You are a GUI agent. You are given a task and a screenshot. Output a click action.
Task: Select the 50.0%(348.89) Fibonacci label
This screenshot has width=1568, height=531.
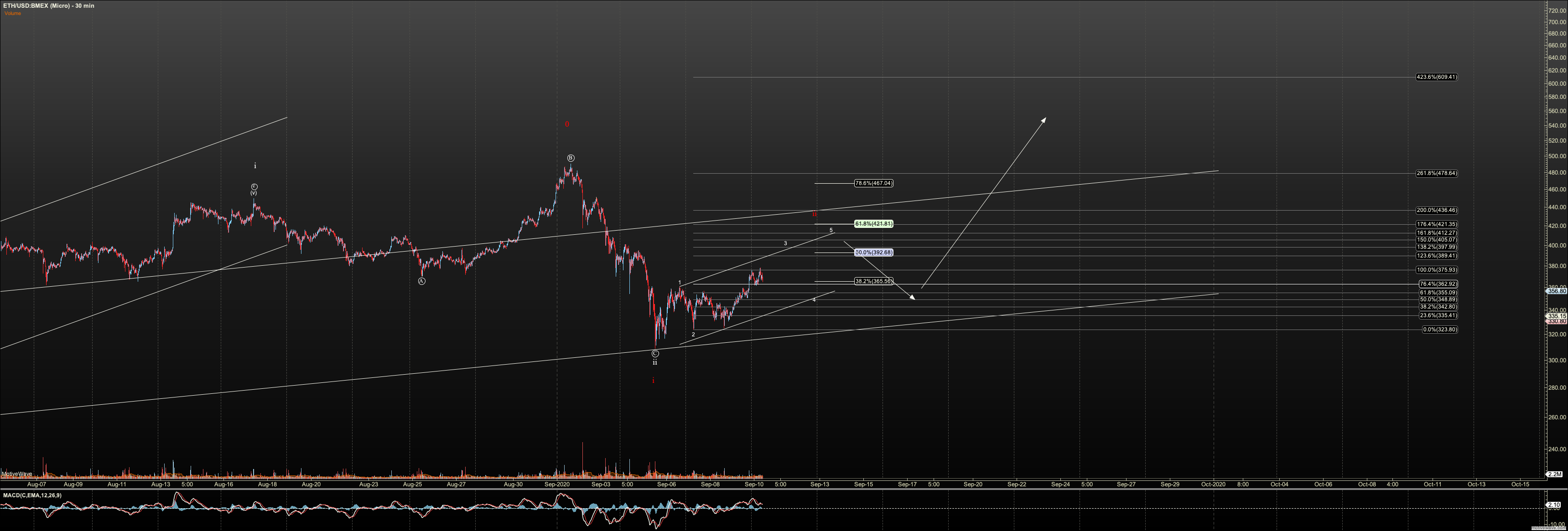coord(1438,300)
